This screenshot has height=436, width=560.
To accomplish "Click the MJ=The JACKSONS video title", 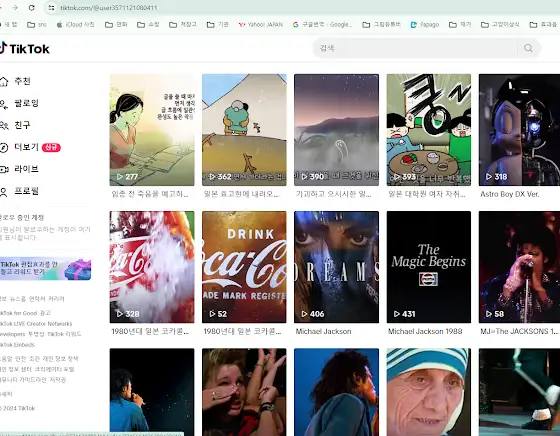I will tap(519, 331).
